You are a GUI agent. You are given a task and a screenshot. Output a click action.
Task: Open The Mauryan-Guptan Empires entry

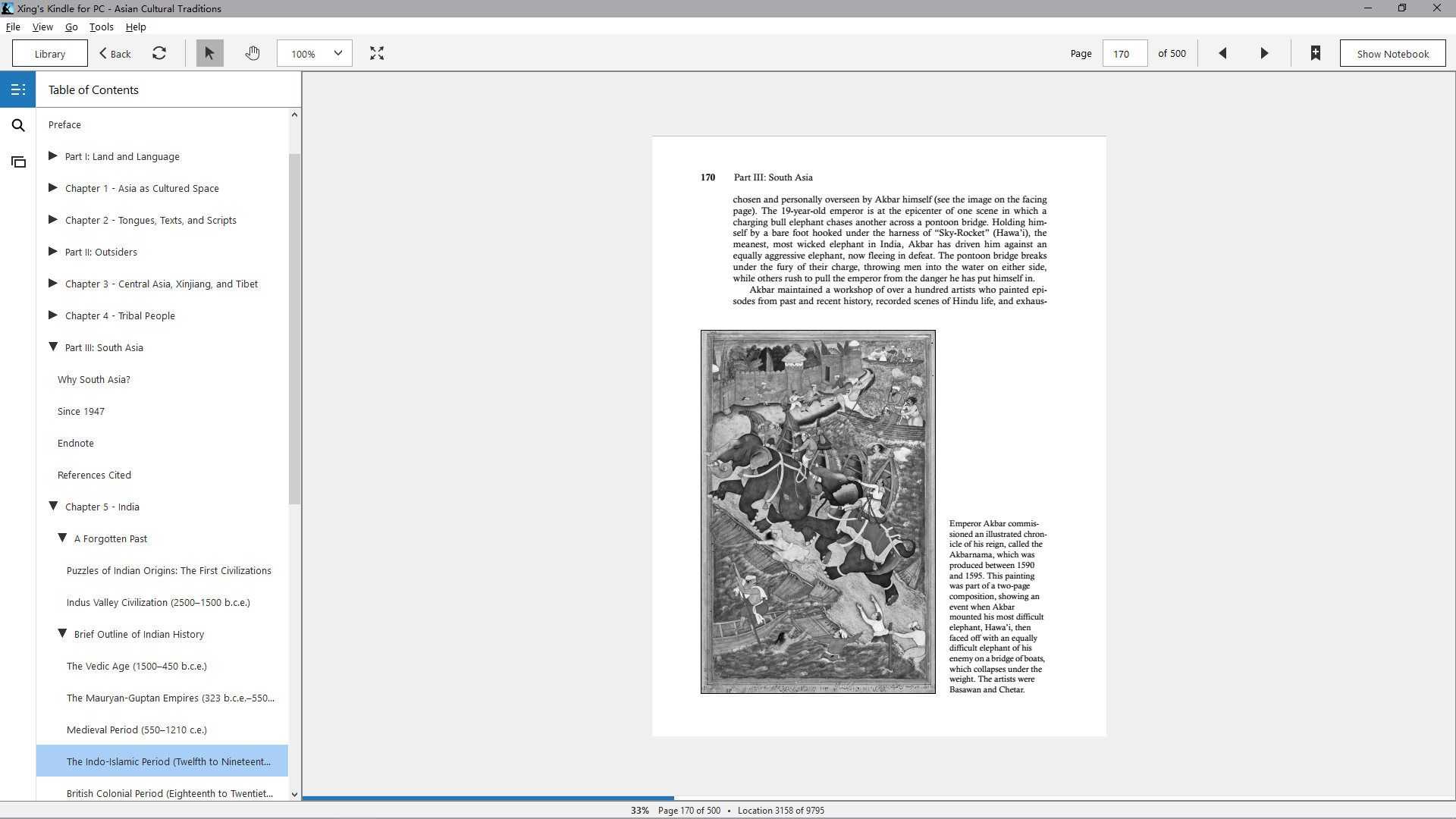click(x=171, y=698)
